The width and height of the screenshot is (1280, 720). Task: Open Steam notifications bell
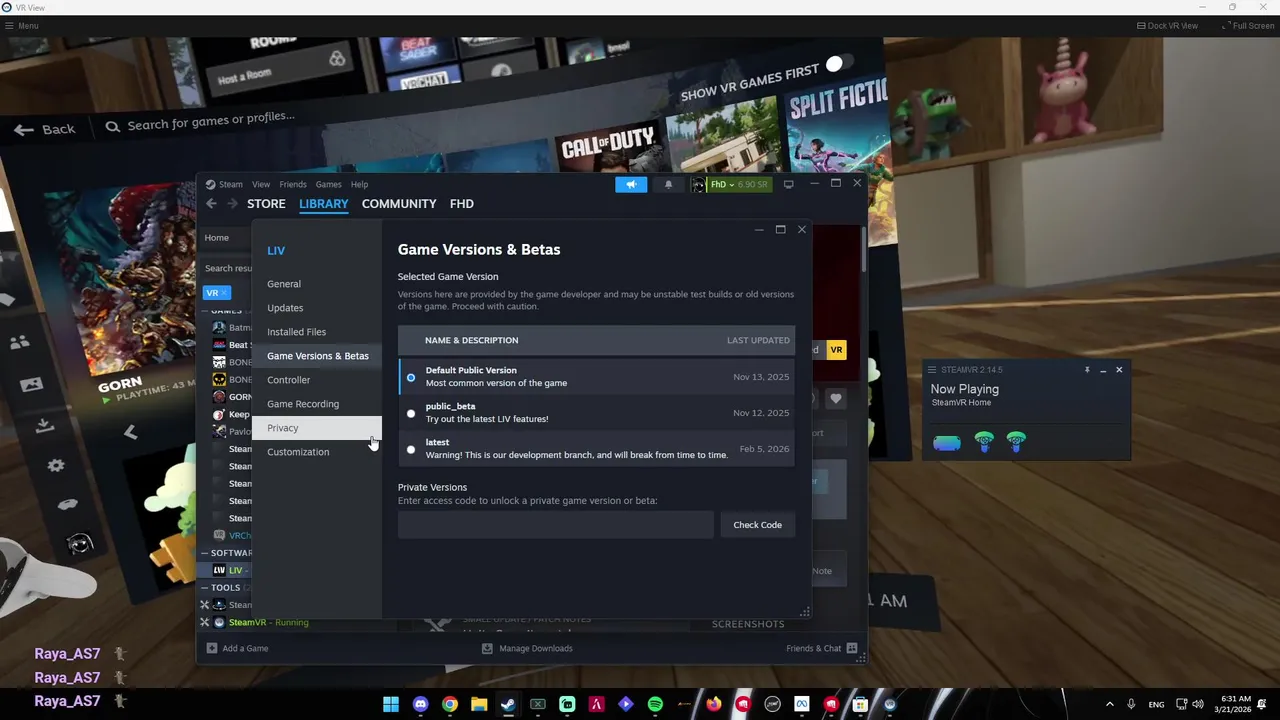pos(669,184)
